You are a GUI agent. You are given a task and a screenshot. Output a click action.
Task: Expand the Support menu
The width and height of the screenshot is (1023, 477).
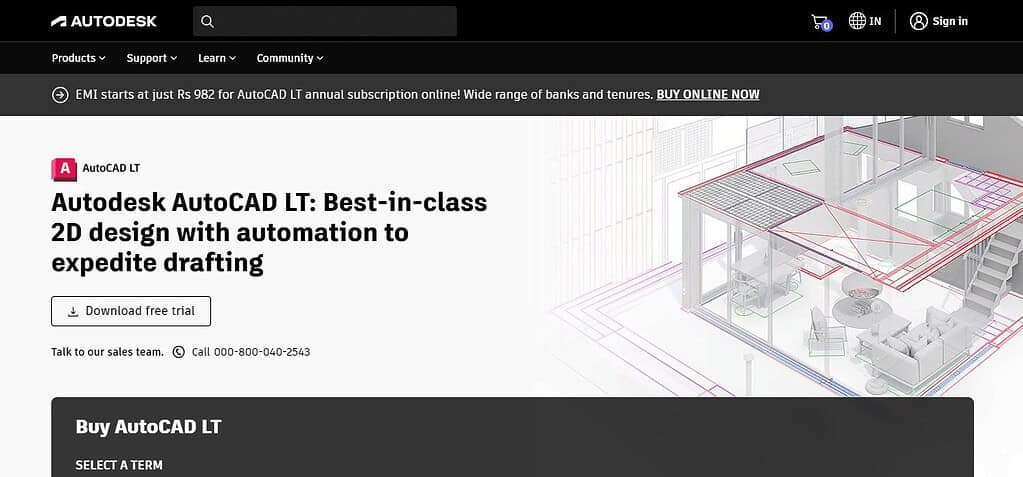pos(151,58)
